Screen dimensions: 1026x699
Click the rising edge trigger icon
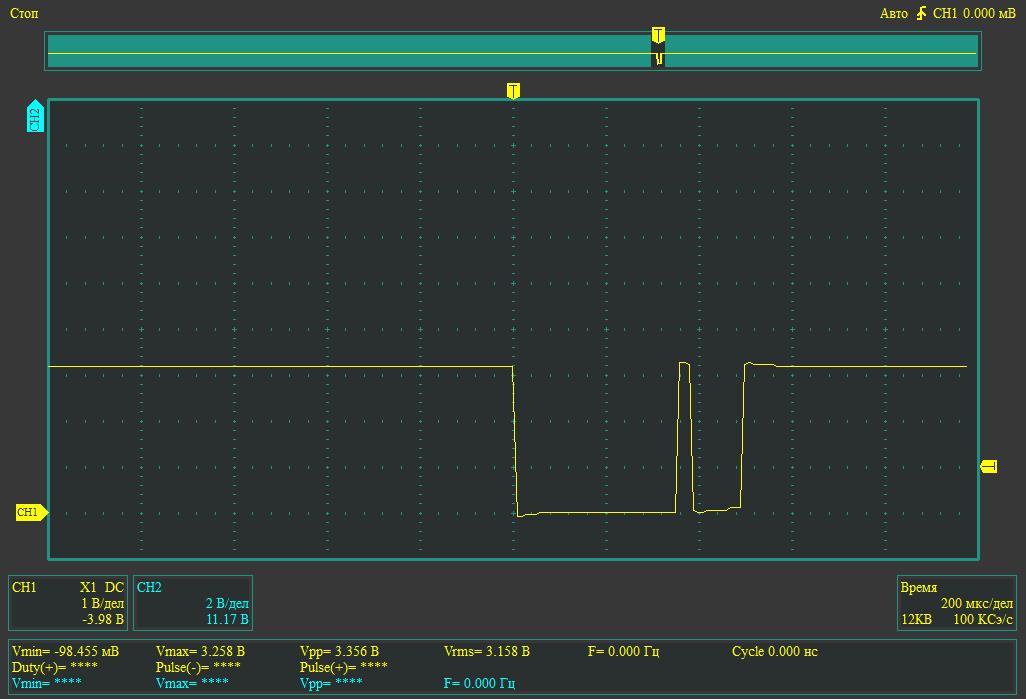(x=921, y=13)
